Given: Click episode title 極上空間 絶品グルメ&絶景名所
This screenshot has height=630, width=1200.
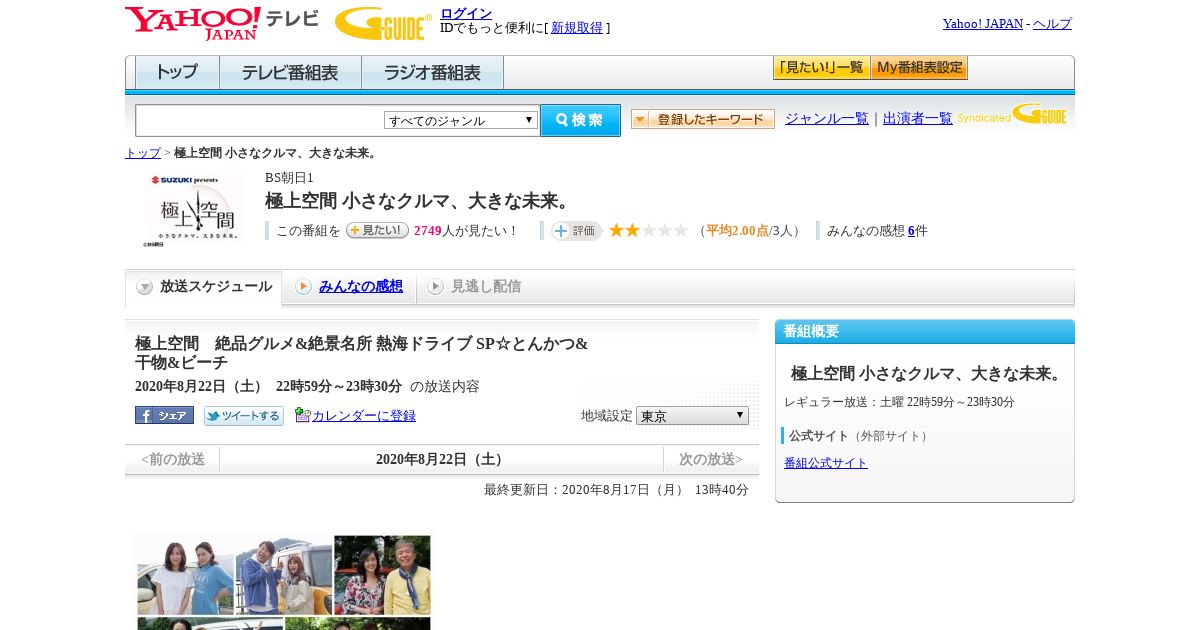Looking at the screenshot, I should coord(361,353).
